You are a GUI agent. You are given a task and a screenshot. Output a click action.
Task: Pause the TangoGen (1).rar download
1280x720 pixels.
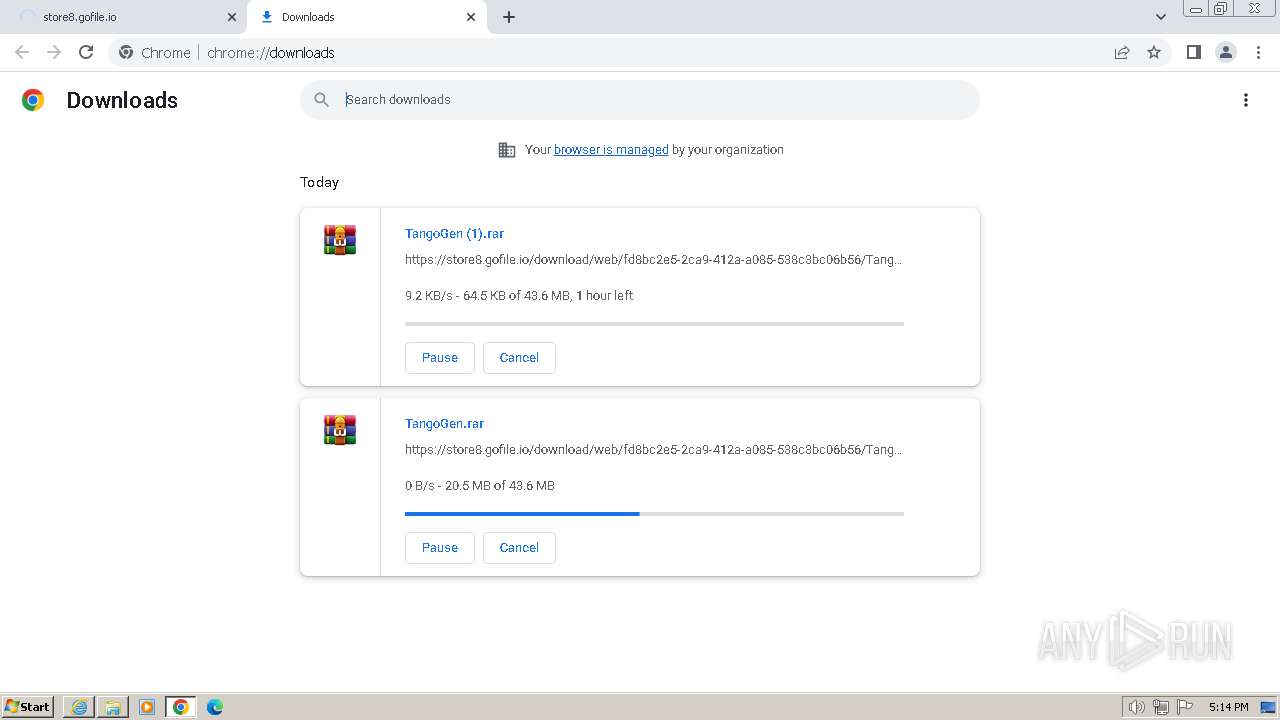(x=440, y=358)
